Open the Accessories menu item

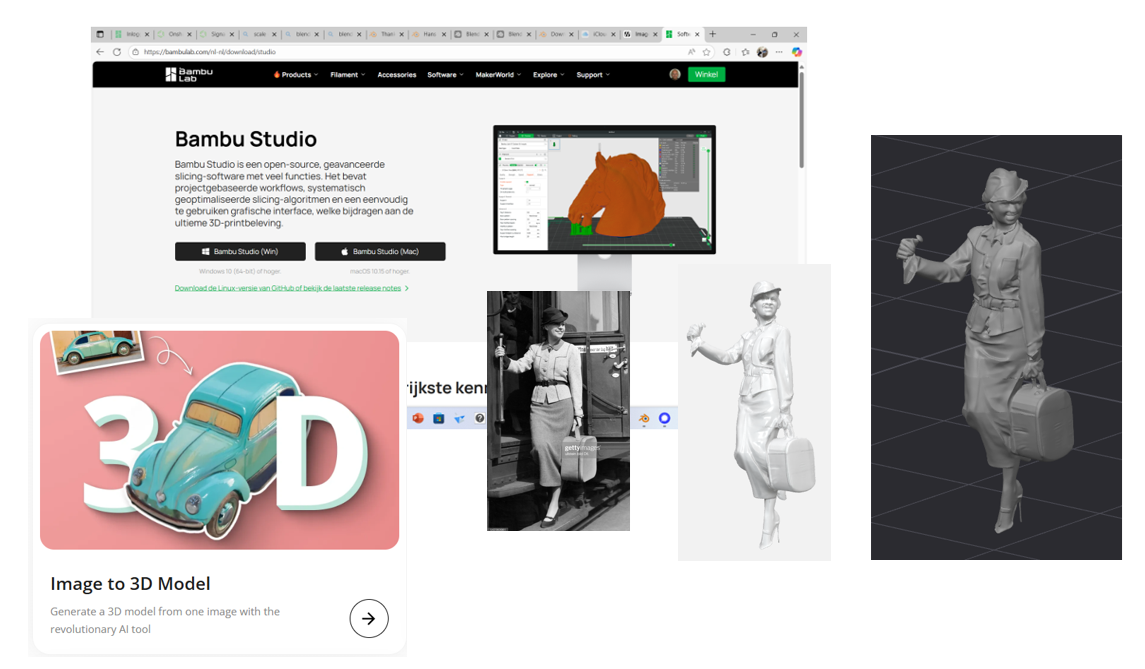click(x=396, y=75)
